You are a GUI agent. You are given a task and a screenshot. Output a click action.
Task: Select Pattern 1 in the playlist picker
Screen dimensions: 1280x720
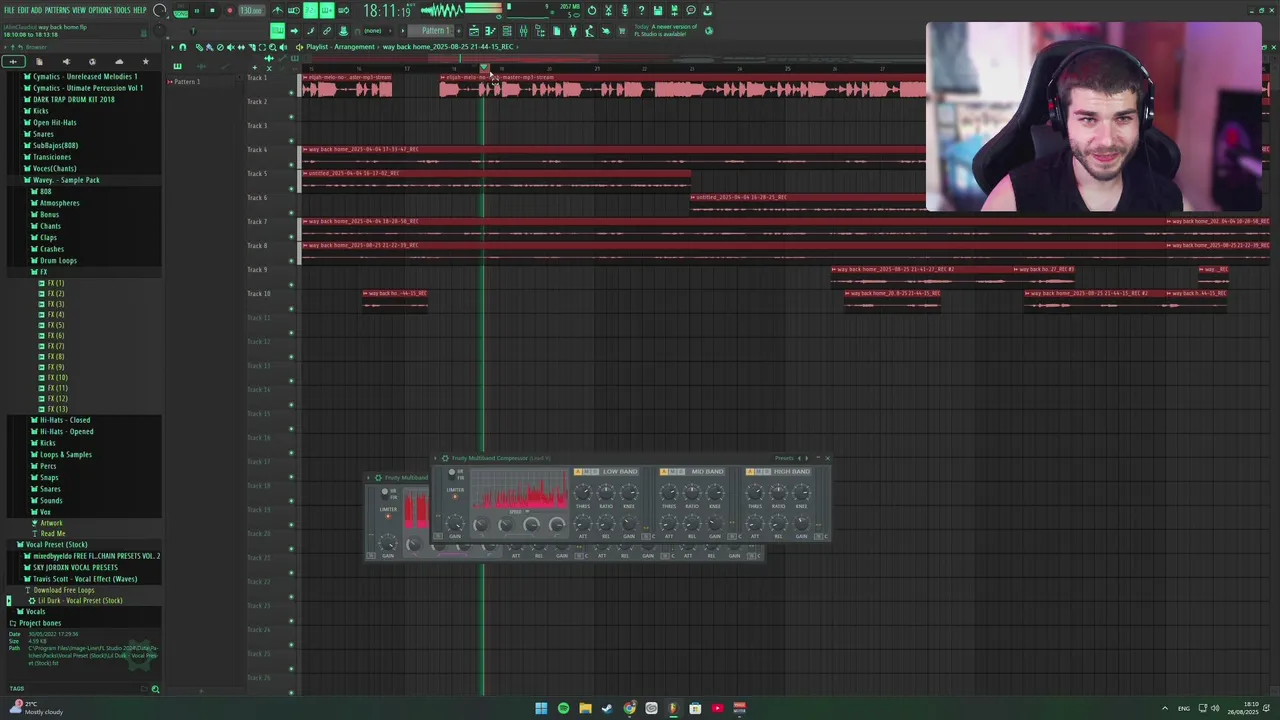186,81
